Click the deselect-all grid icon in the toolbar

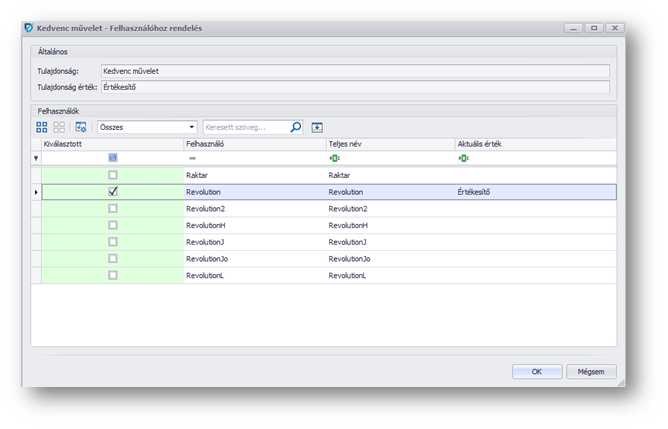coord(59,128)
